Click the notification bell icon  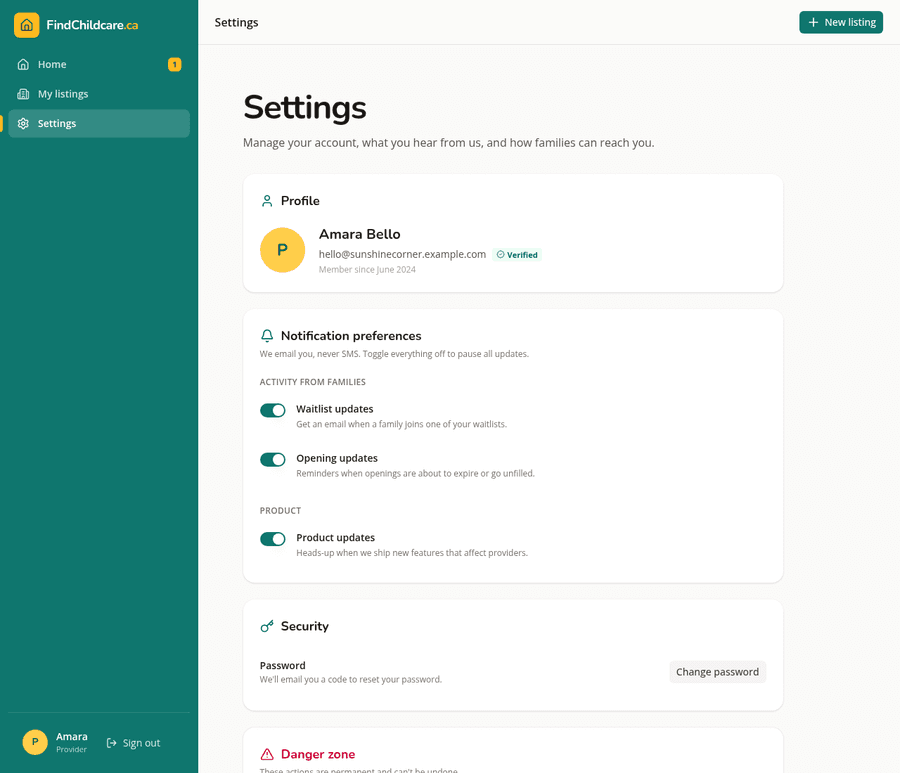[267, 336]
